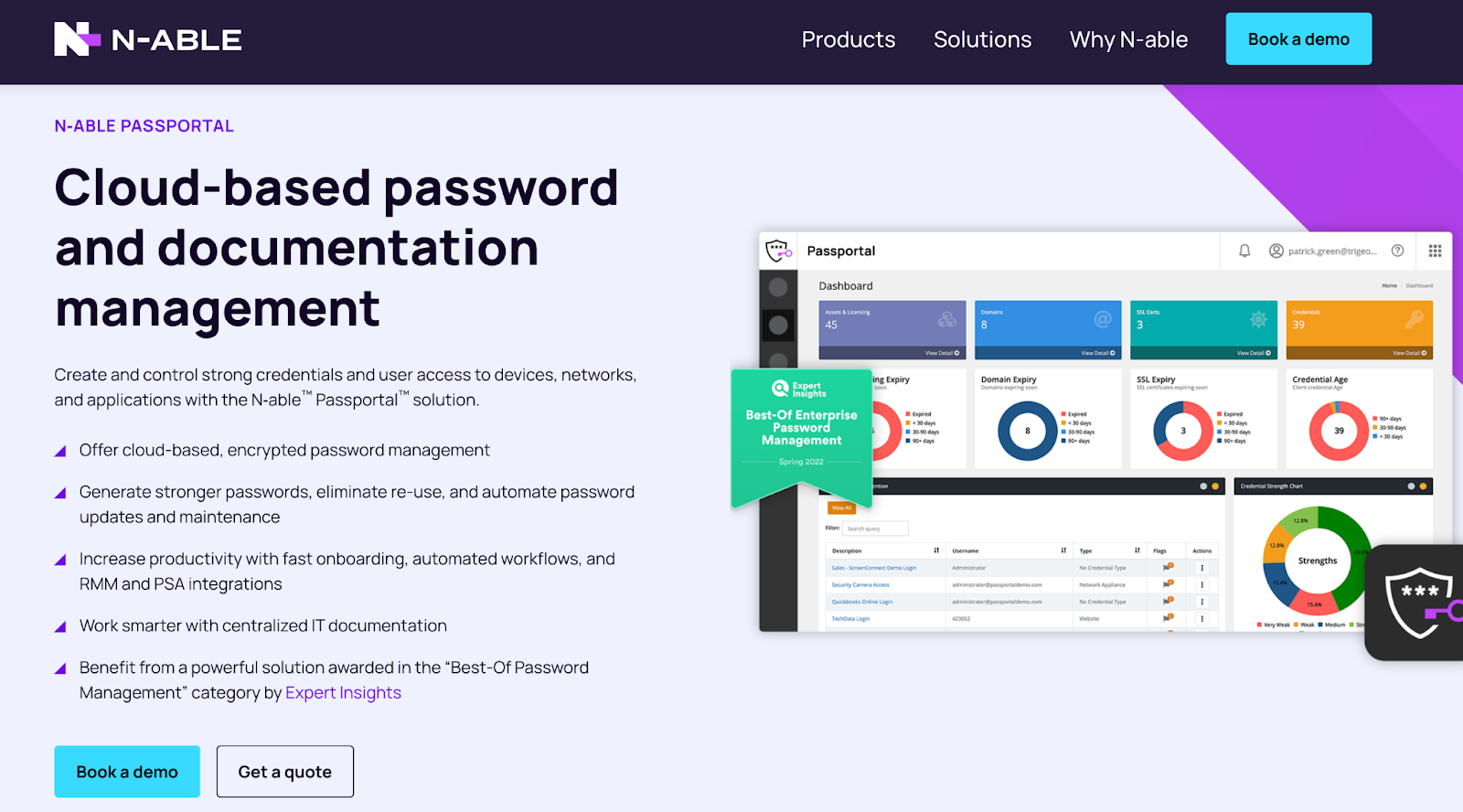Open the actions menu for Security Camera Access

(1202, 584)
